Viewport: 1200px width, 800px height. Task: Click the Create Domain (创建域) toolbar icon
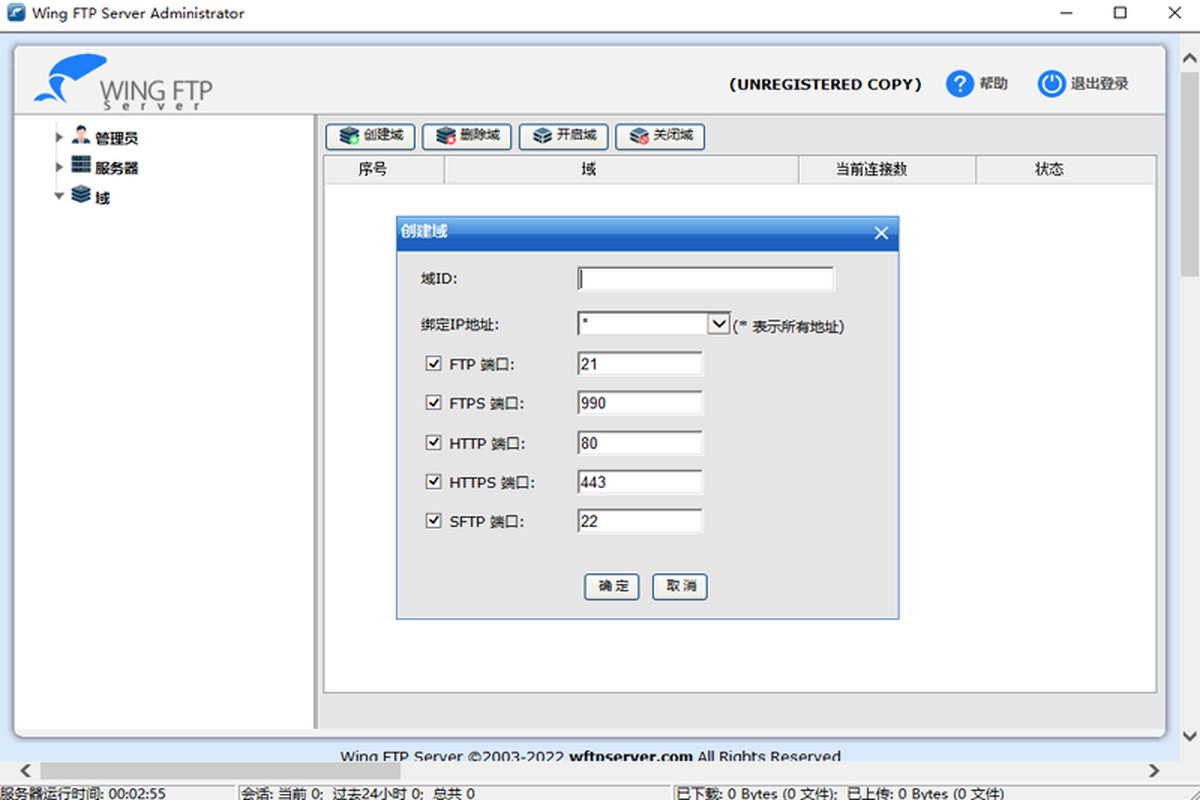pos(349,136)
